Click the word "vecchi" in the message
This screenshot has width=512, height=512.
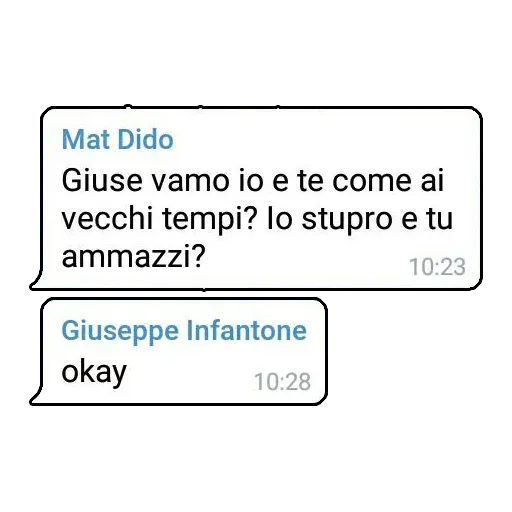pyautogui.click(x=107, y=219)
